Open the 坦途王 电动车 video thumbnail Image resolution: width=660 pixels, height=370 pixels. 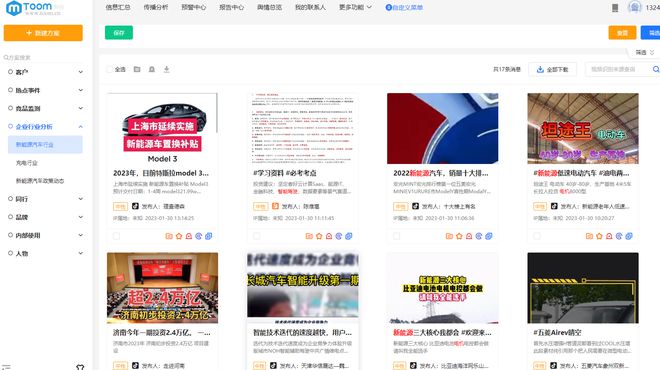coord(583,128)
